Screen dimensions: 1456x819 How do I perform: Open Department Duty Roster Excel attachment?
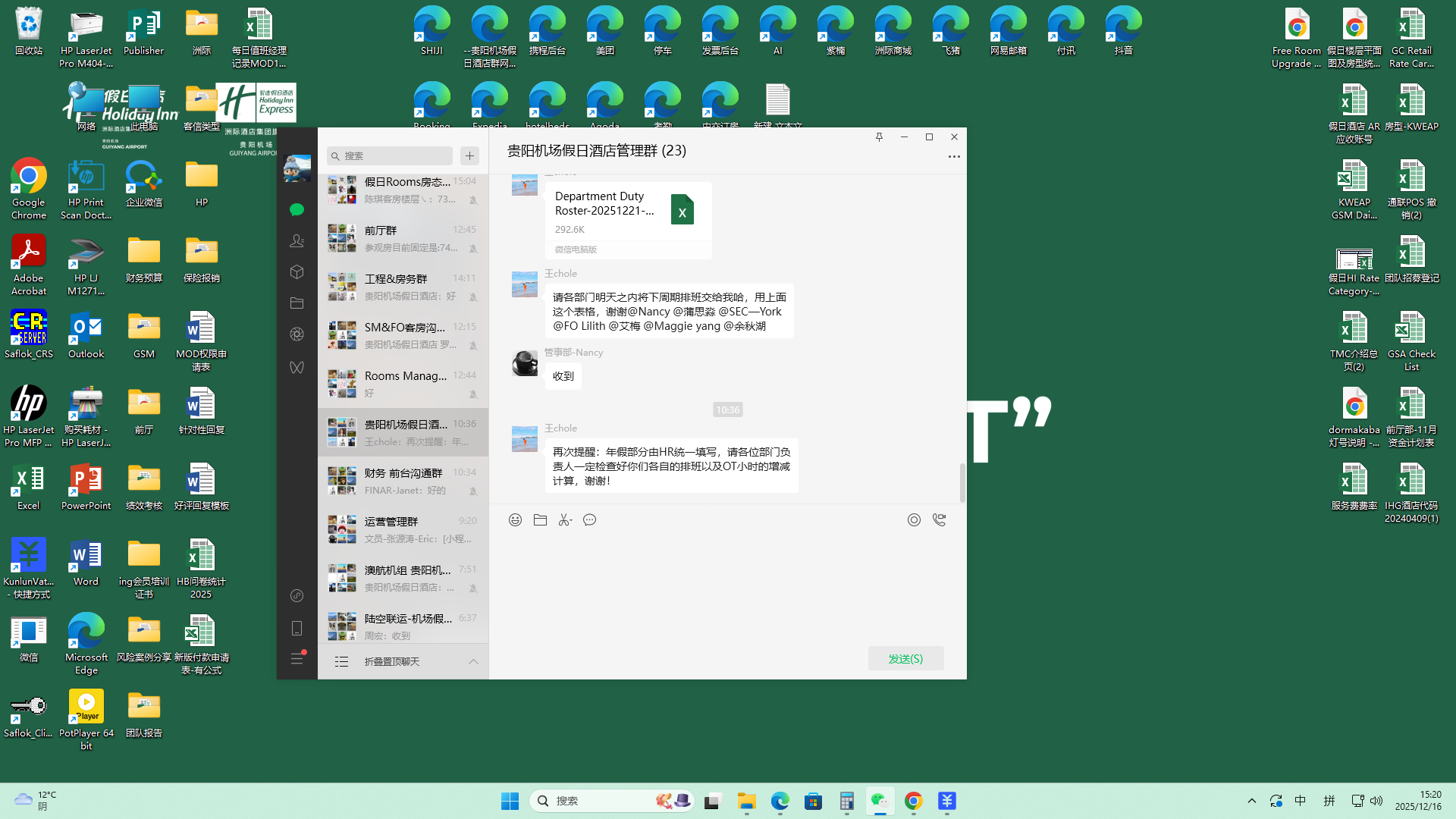628,212
